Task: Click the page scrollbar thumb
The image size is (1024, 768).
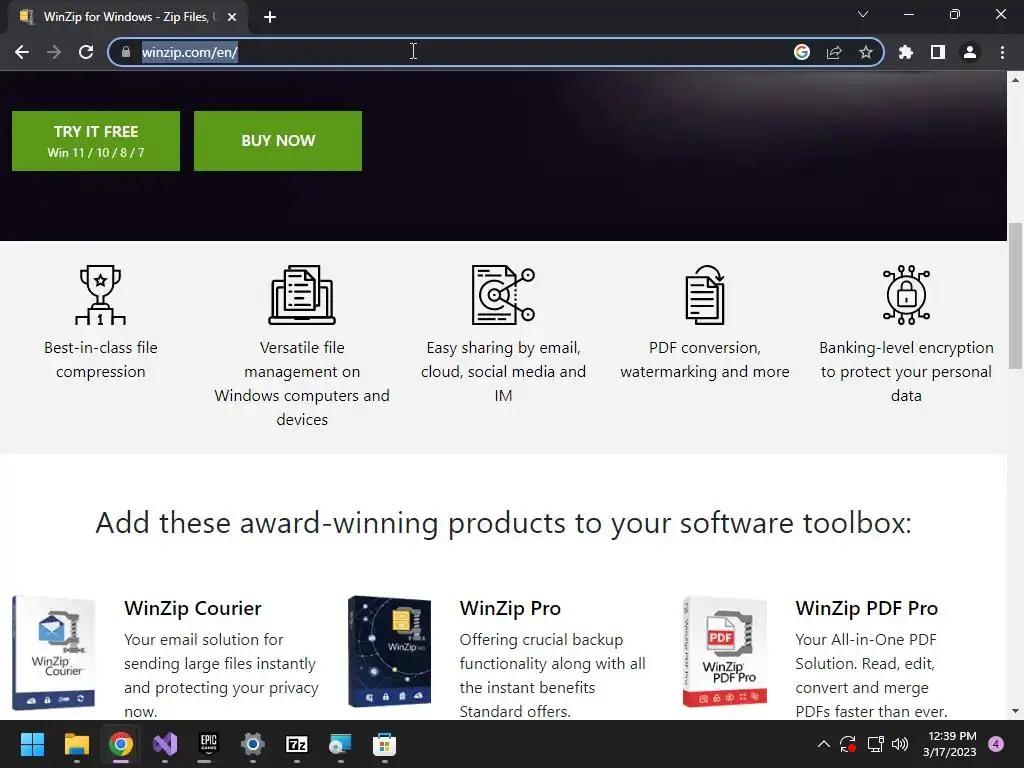Action: point(1015,296)
